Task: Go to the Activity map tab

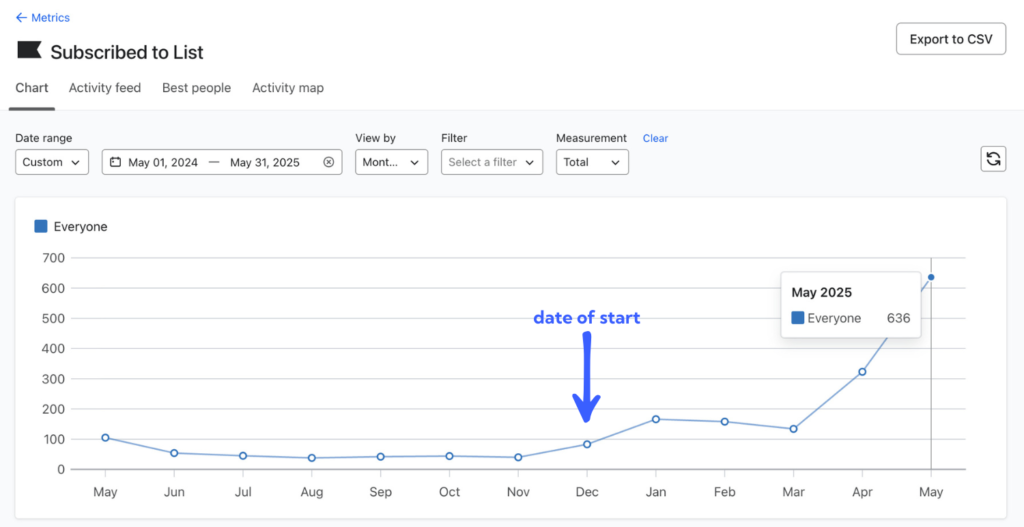Action: point(288,88)
